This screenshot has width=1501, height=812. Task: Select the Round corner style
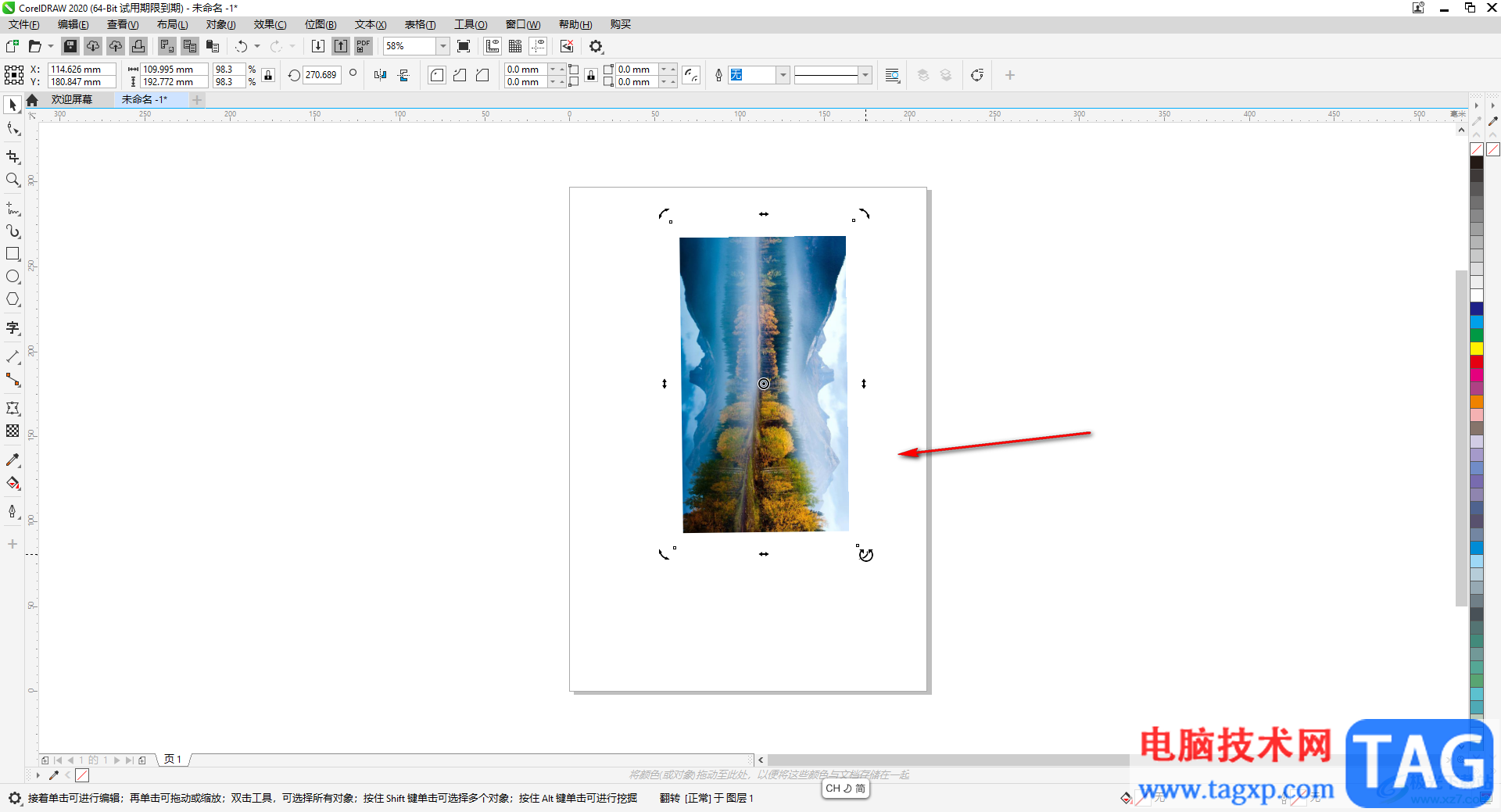tap(437, 75)
